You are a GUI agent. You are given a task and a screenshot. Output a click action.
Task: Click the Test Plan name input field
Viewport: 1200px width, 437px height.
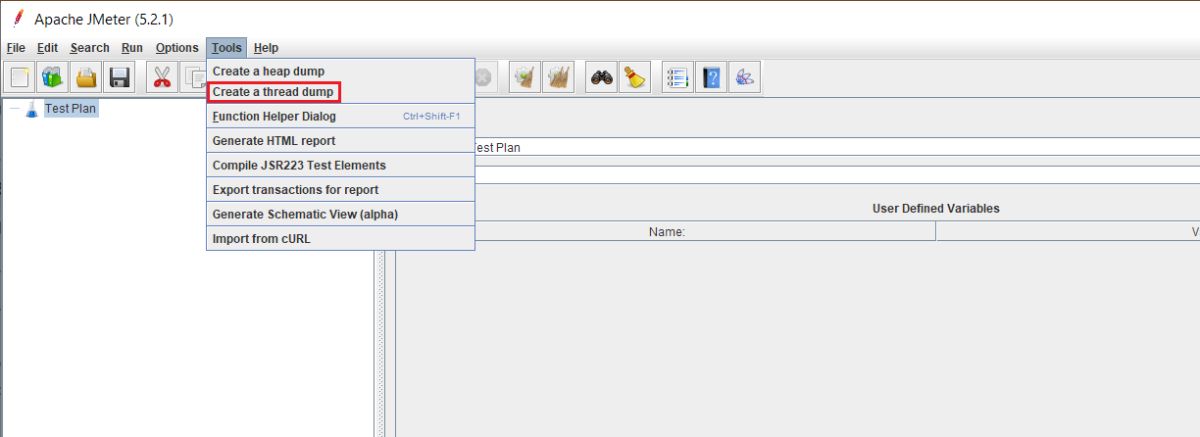835,147
